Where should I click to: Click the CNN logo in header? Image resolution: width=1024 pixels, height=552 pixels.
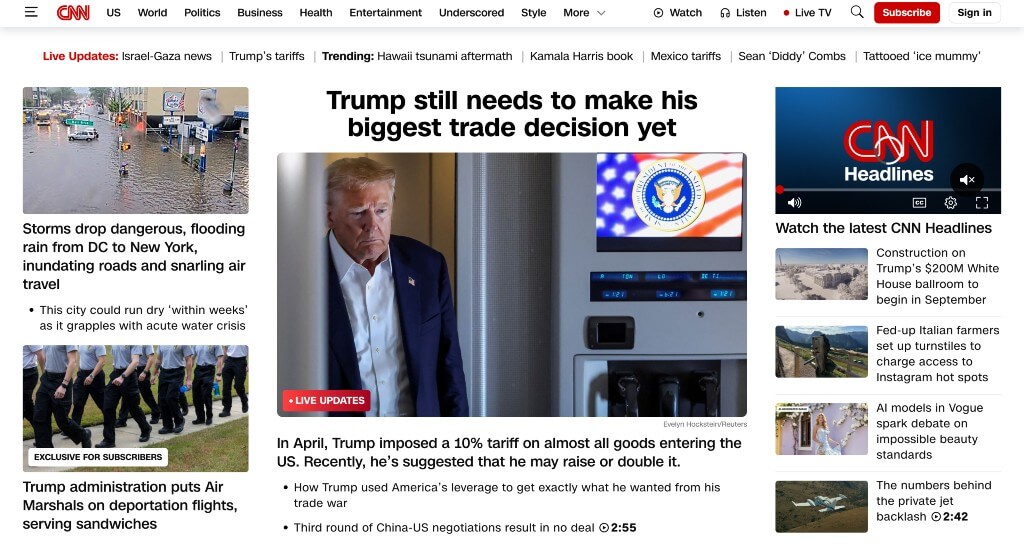(x=73, y=12)
